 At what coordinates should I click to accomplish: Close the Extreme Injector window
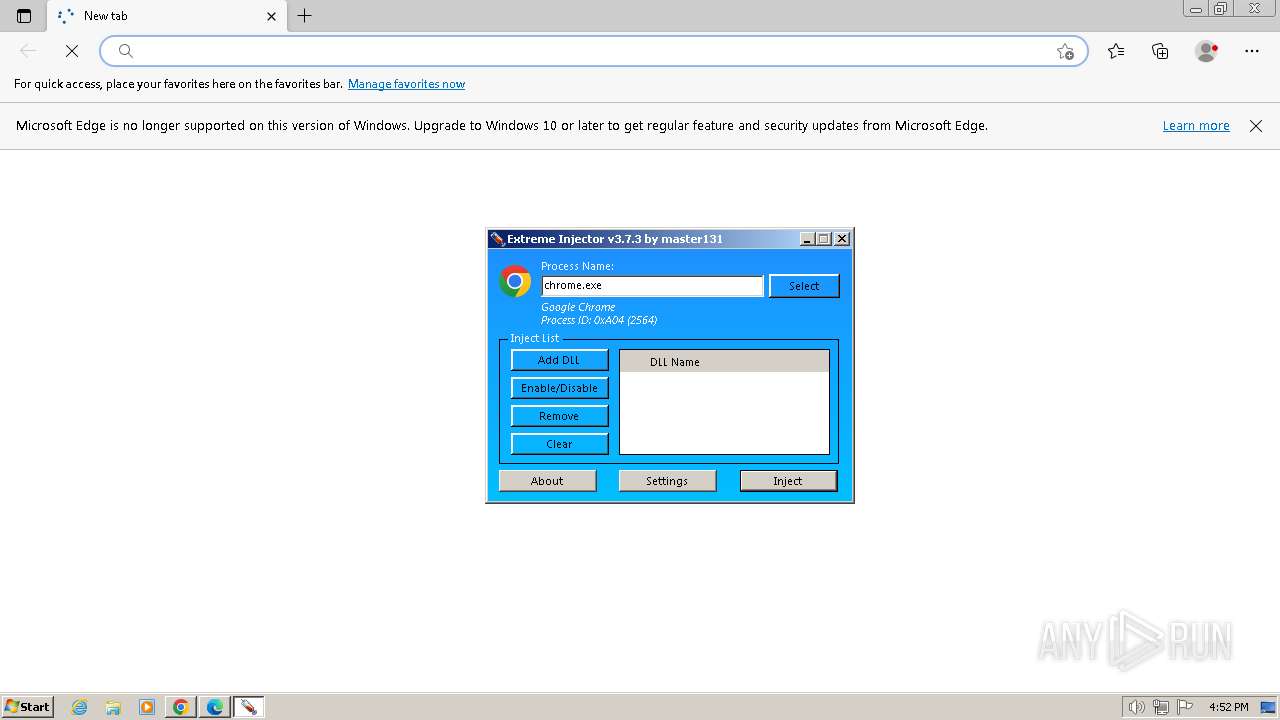click(842, 239)
